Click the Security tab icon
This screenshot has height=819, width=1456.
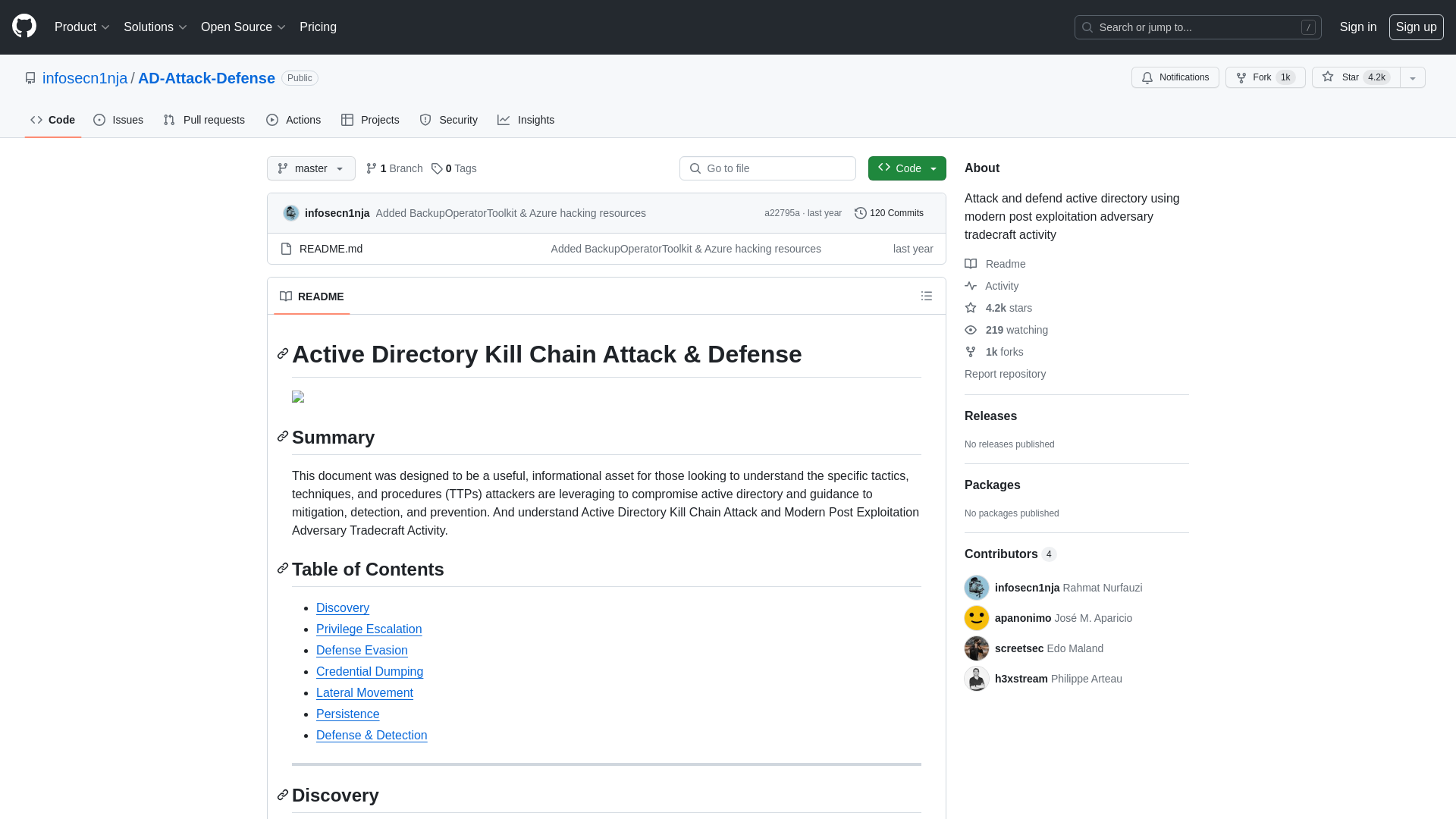(425, 120)
